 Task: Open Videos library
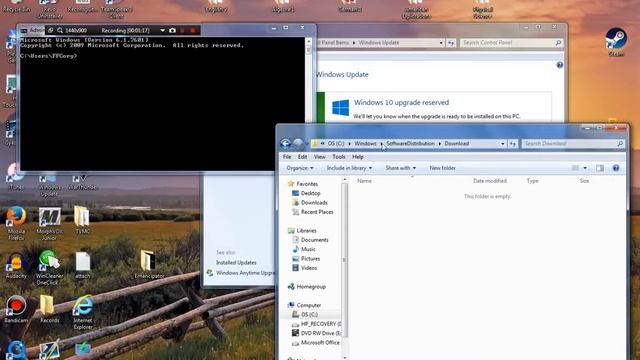(x=304, y=268)
